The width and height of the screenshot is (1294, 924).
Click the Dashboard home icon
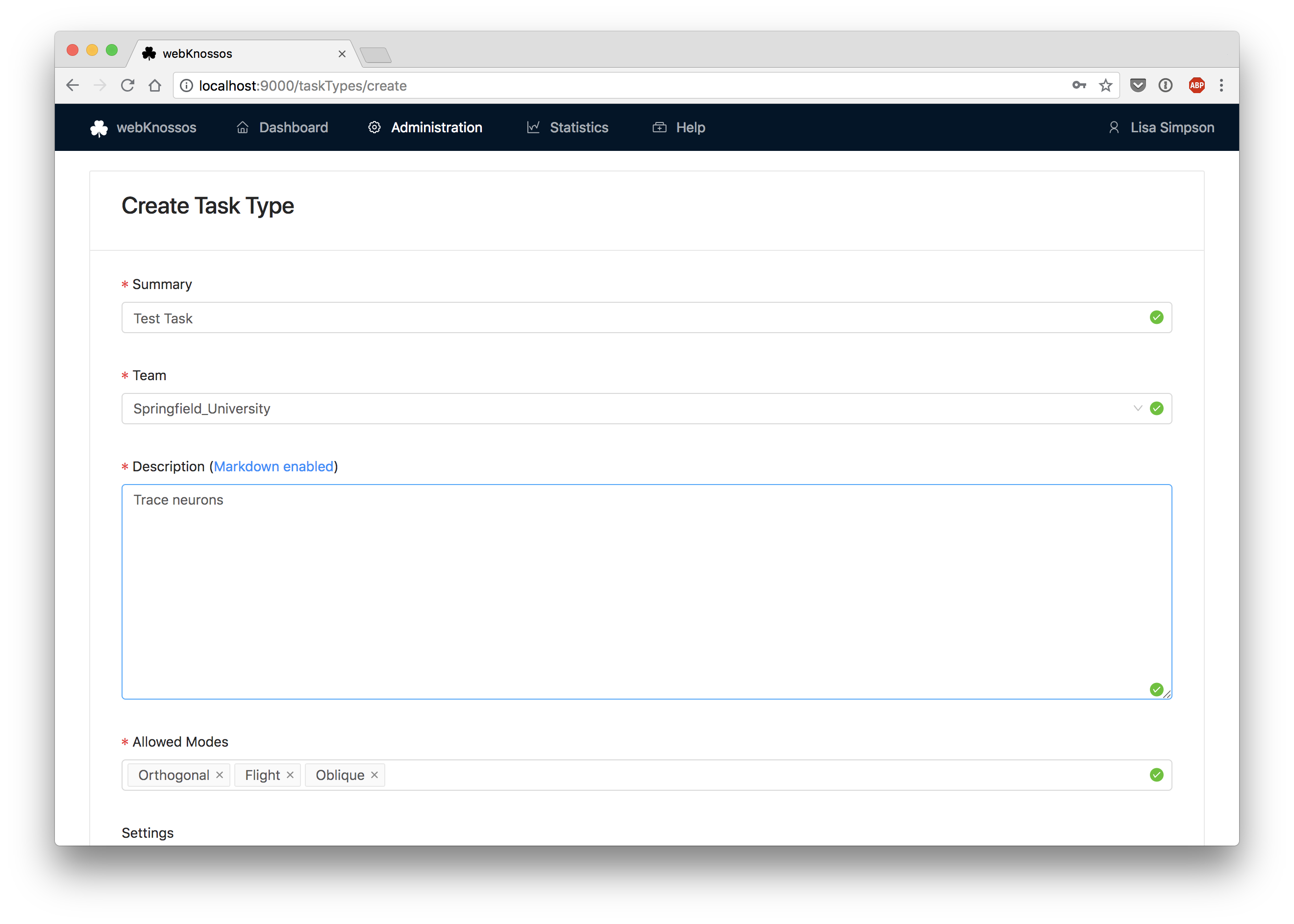tap(243, 127)
